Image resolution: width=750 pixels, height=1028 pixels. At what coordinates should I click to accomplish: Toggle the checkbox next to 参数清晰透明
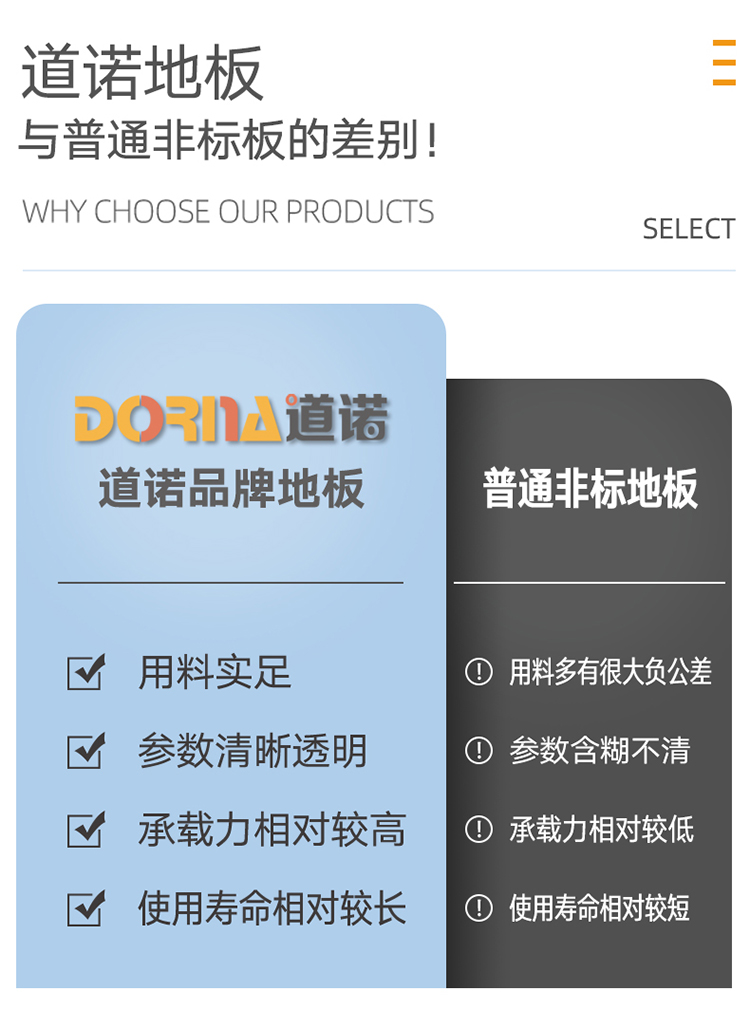pyautogui.click(x=86, y=751)
